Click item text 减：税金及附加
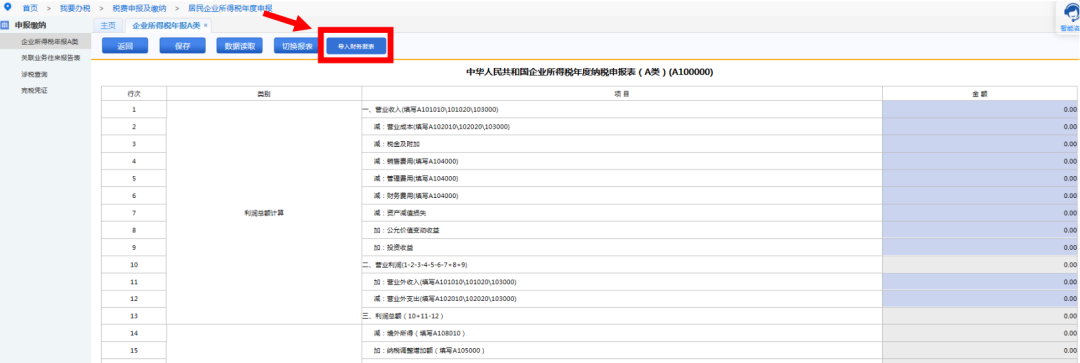Viewport: 1080px width, 363px height. [397, 144]
